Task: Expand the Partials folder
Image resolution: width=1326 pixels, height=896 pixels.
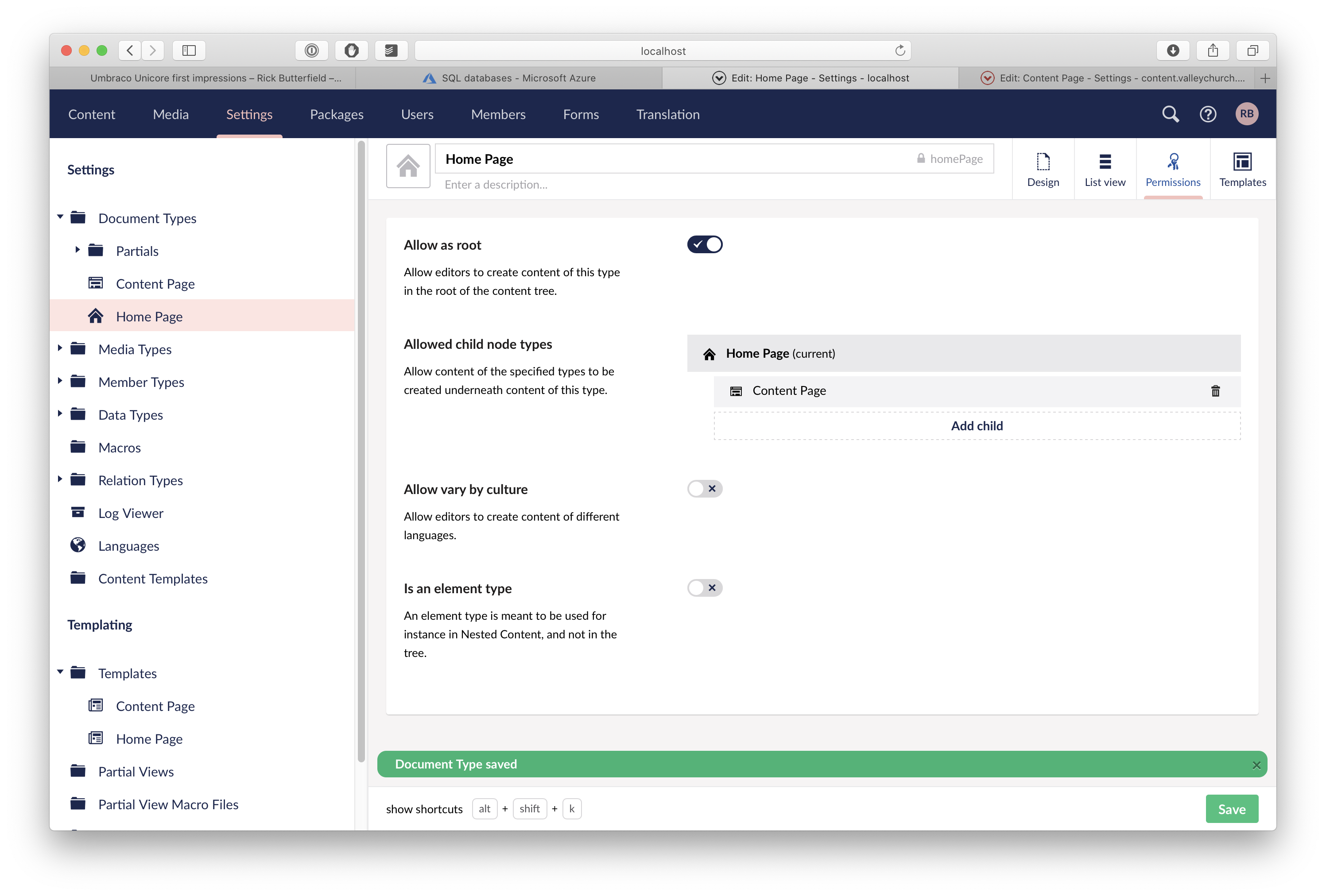Action: (78, 249)
